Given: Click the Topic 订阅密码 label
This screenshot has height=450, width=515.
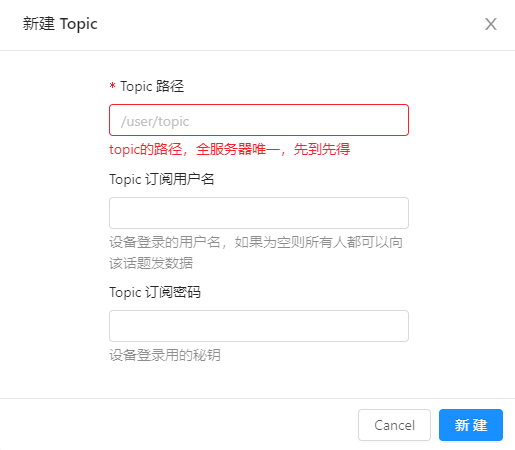Looking at the screenshot, I should [x=155, y=292].
